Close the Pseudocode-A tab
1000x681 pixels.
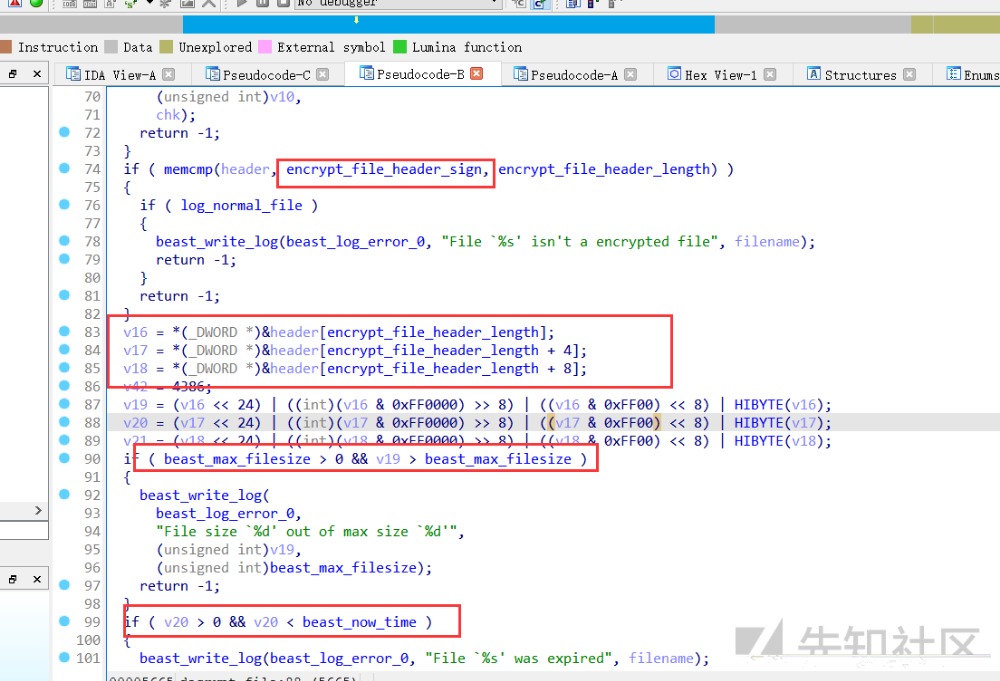[x=630, y=75]
